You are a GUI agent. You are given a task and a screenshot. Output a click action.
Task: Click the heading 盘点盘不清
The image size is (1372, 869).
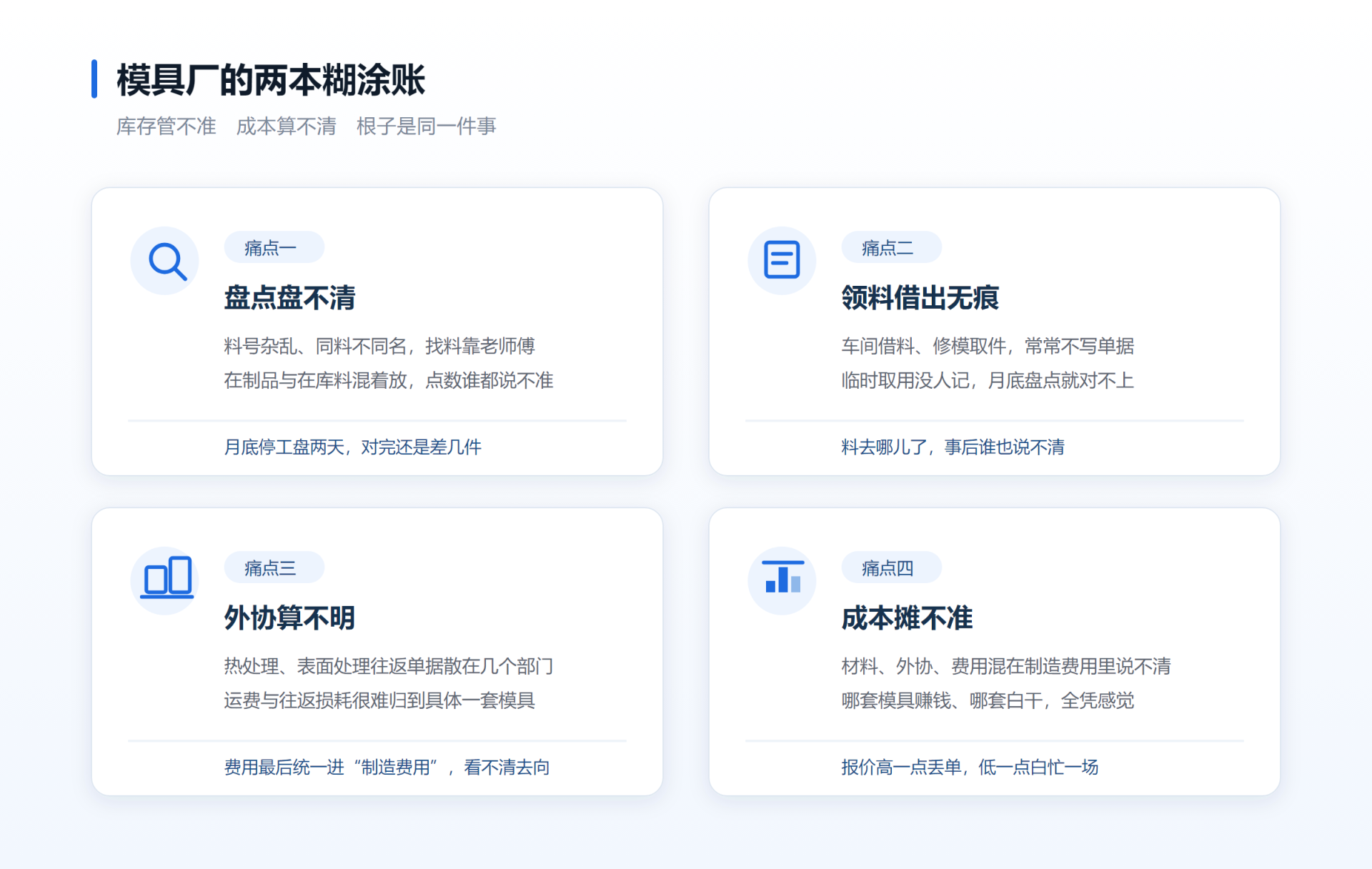[290, 297]
